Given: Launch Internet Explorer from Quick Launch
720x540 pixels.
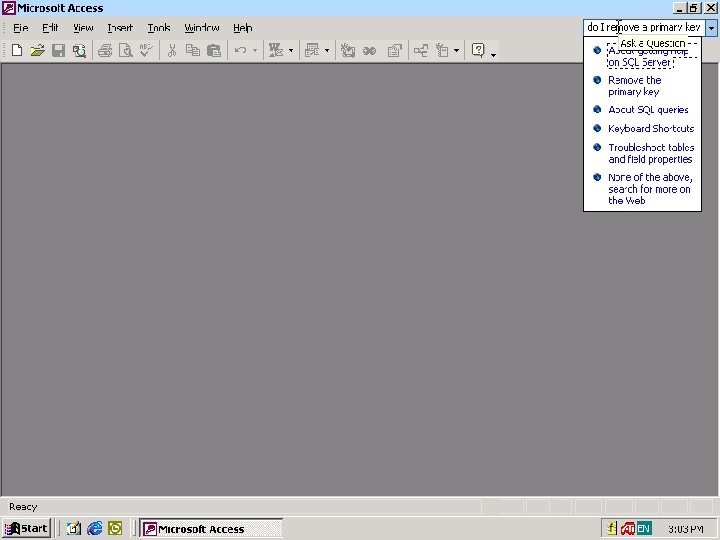Looking at the screenshot, I should click(x=95, y=529).
